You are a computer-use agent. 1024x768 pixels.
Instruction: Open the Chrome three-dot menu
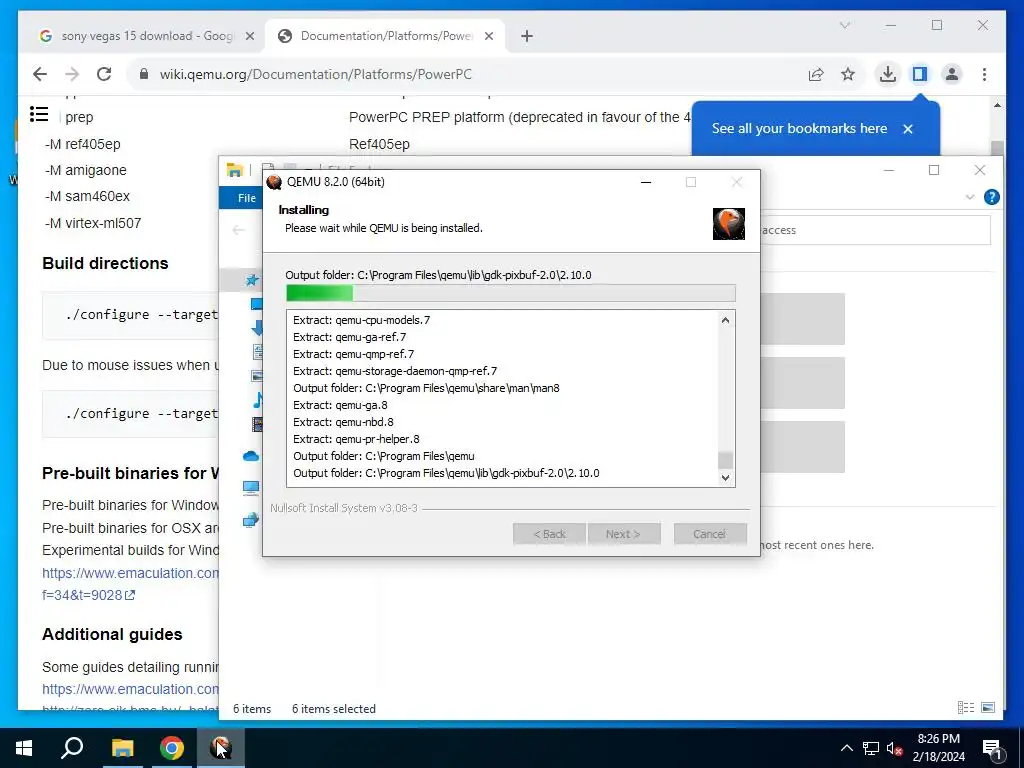[984, 74]
